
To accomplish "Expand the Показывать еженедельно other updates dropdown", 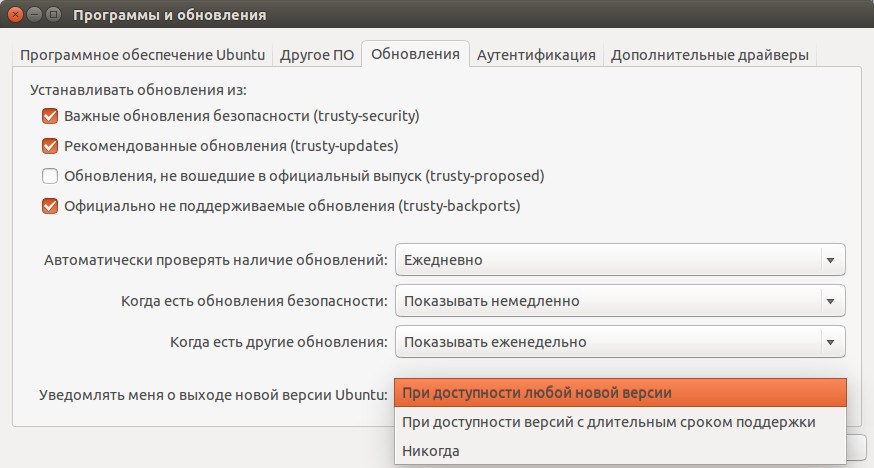I will point(620,342).
